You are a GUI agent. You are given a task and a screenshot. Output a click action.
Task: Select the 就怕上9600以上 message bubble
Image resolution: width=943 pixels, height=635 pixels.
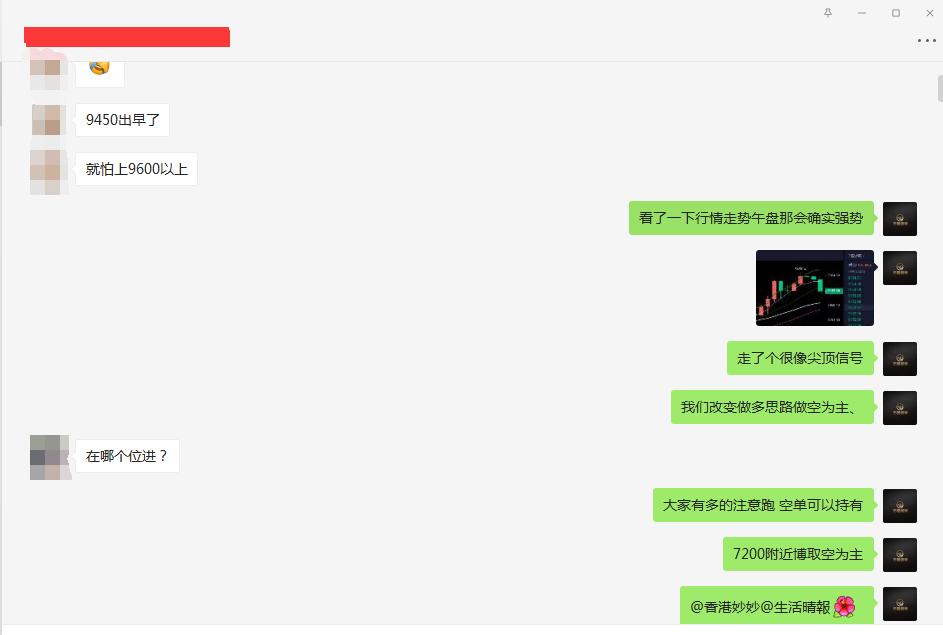(137, 169)
